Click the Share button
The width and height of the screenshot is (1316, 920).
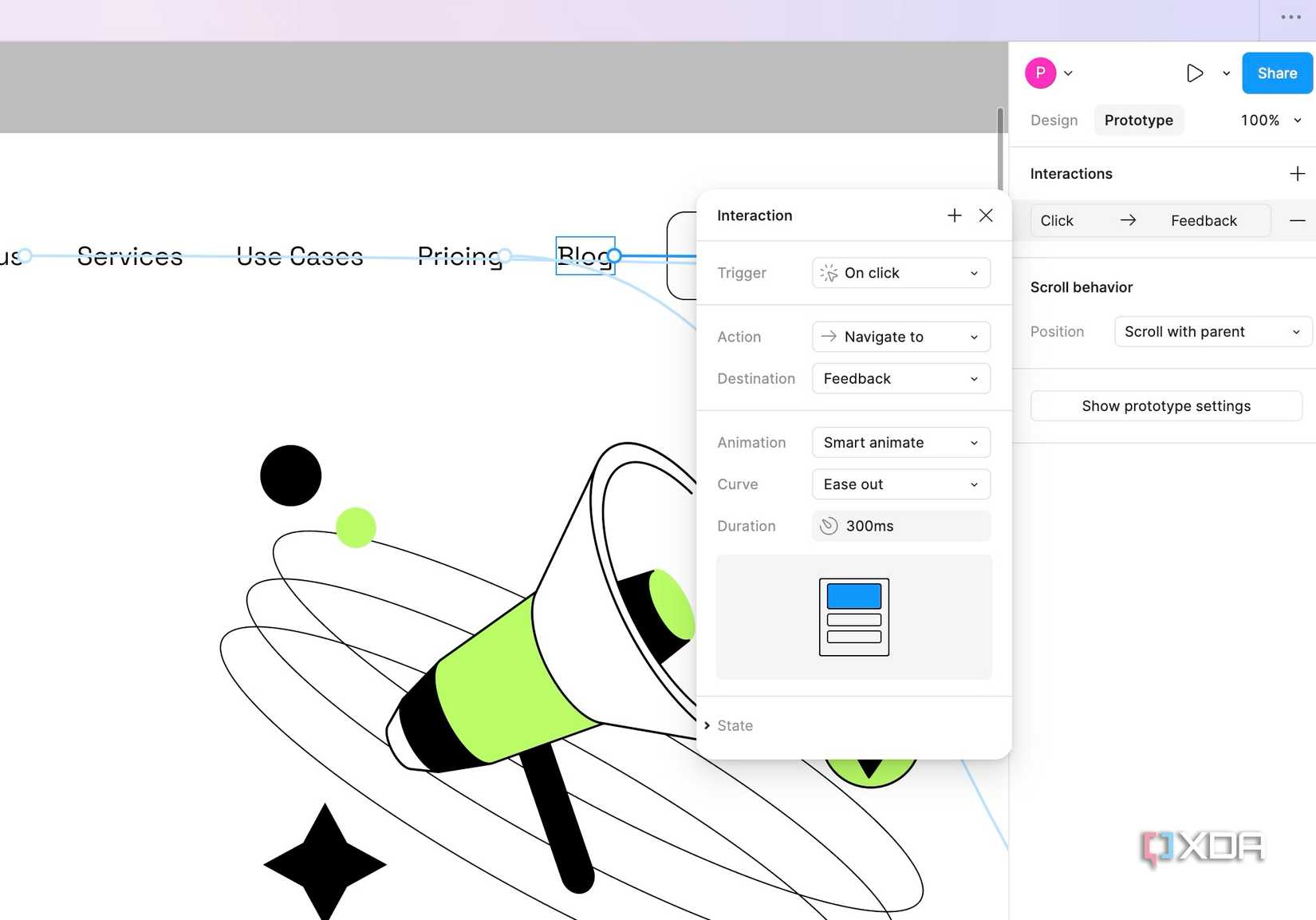tap(1276, 73)
